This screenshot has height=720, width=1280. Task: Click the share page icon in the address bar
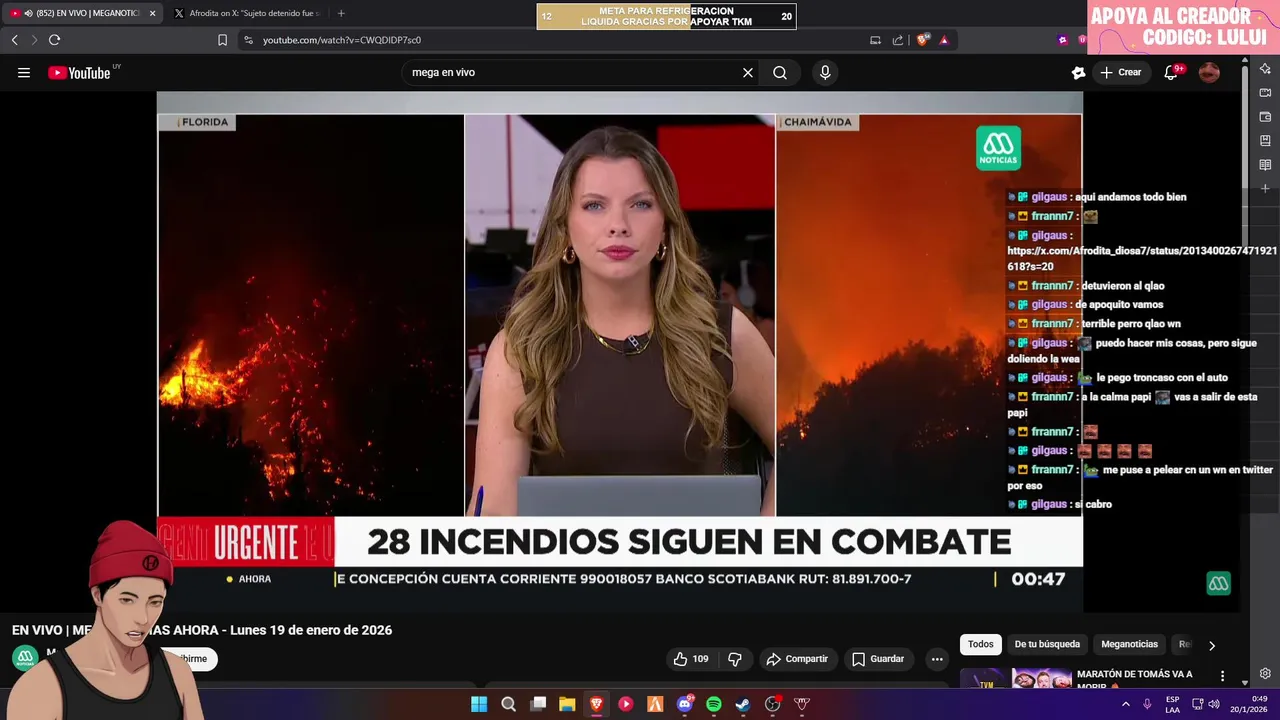898,40
